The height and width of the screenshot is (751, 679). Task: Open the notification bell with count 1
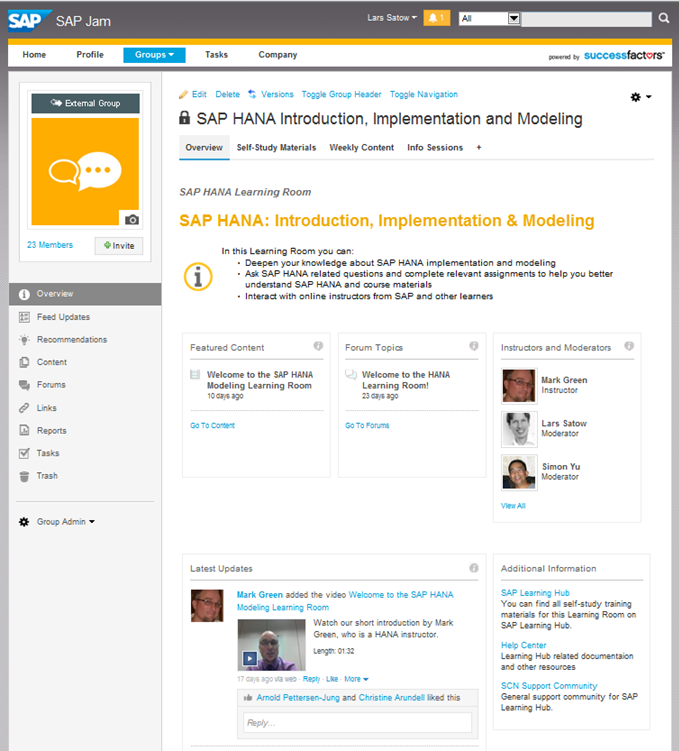point(436,18)
